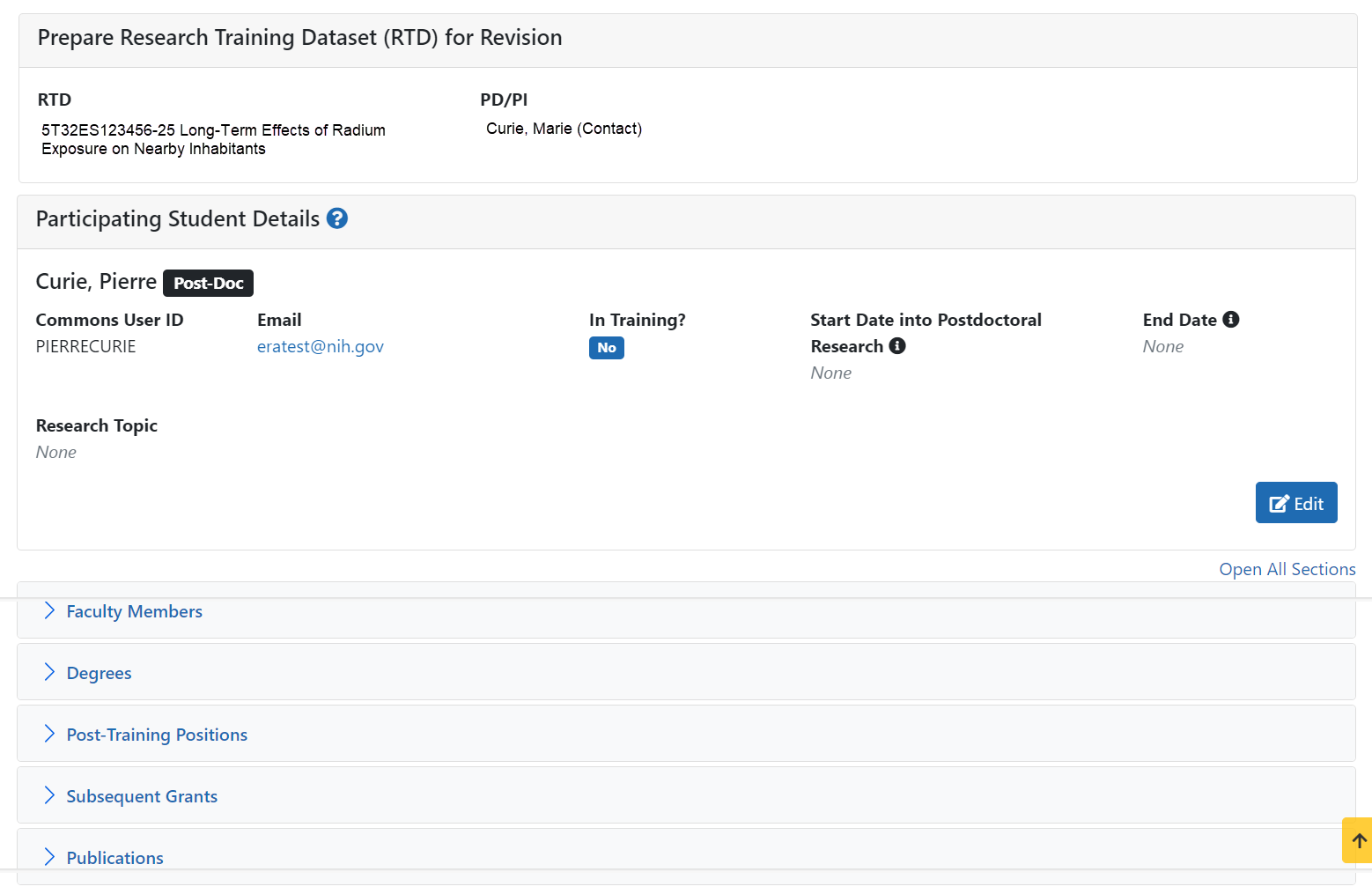Expand the Degrees section
This screenshot has width=1372, height=894.
[686, 672]
